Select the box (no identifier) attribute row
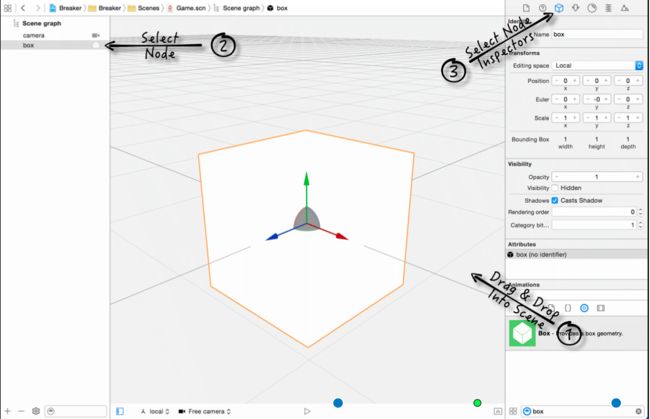 coord(577,254)
